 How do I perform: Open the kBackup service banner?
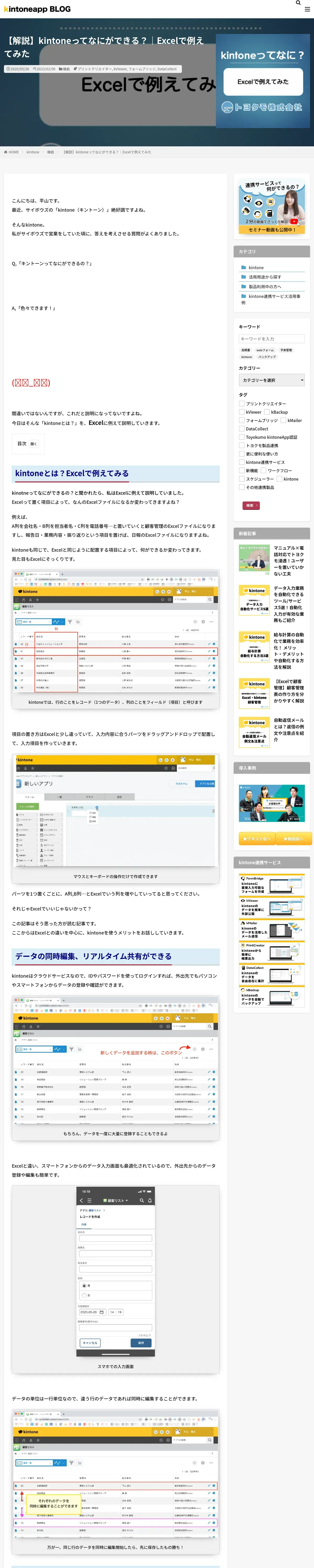[x=272, y=997]
